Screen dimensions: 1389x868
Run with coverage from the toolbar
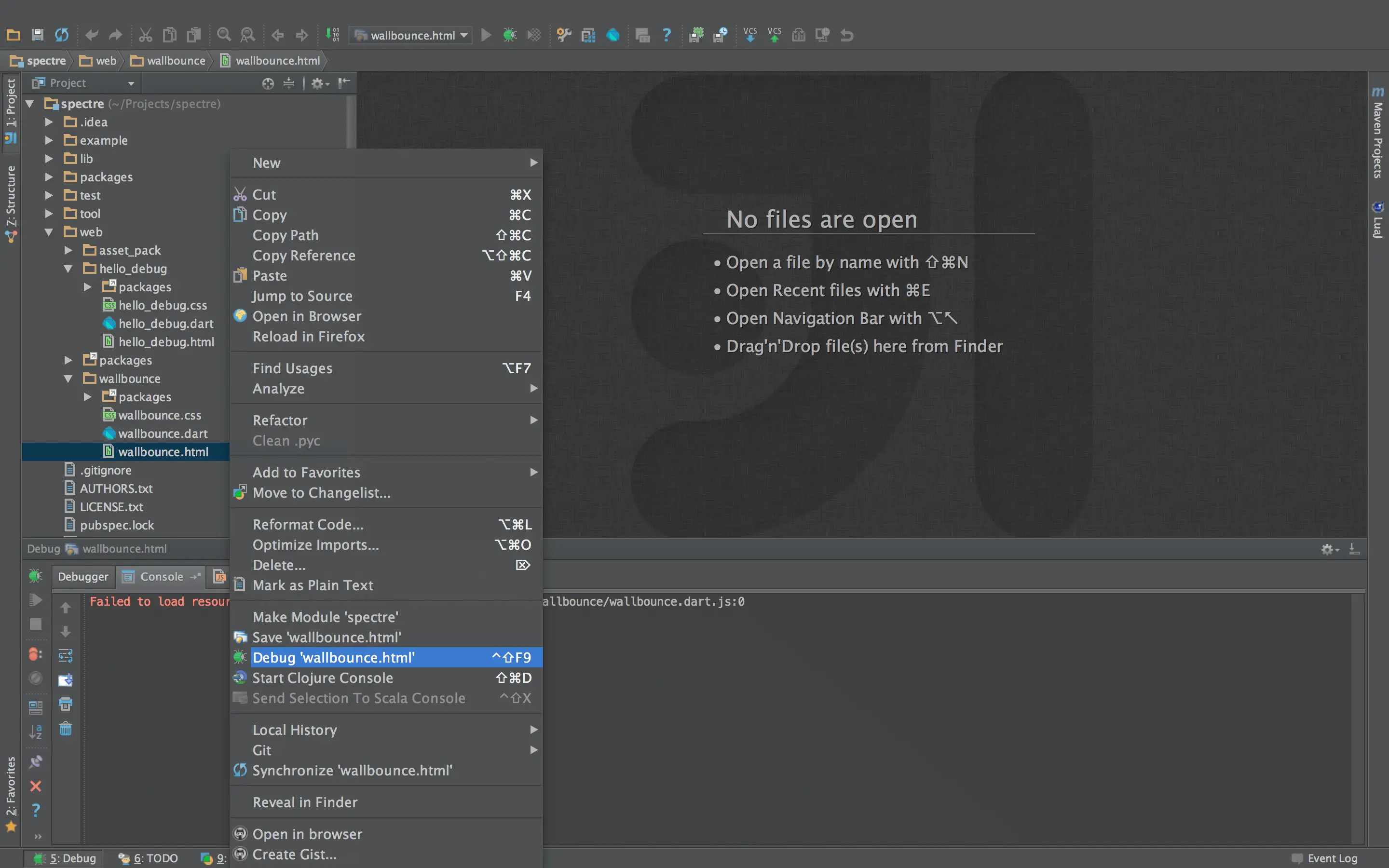pos(533,35)
